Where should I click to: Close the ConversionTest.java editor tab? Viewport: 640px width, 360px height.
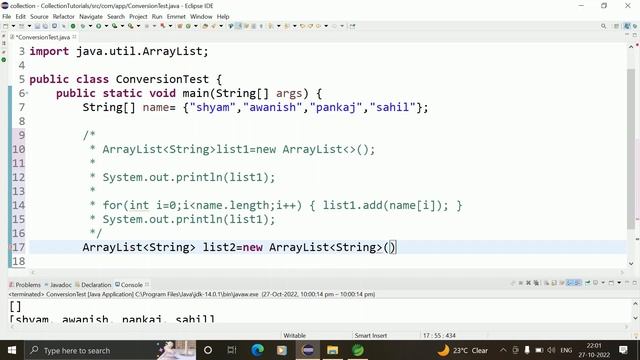click(x=74, y=37)
